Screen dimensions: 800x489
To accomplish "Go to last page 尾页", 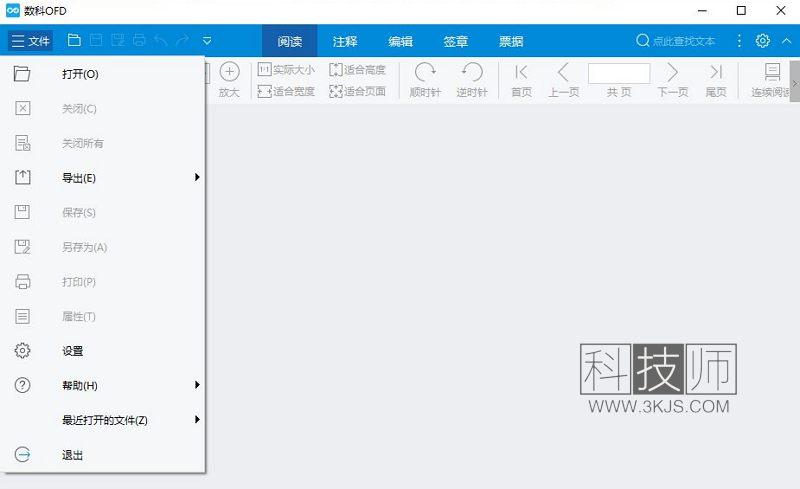I will click(x=716, y=80).
